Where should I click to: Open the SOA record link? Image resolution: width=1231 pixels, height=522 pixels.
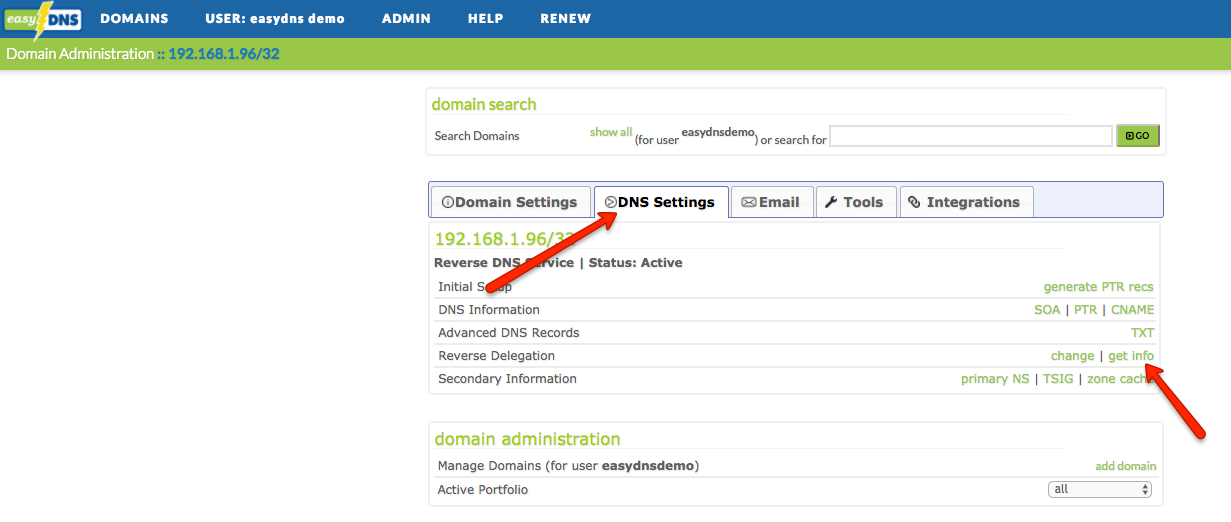[x=1046, y=310]
